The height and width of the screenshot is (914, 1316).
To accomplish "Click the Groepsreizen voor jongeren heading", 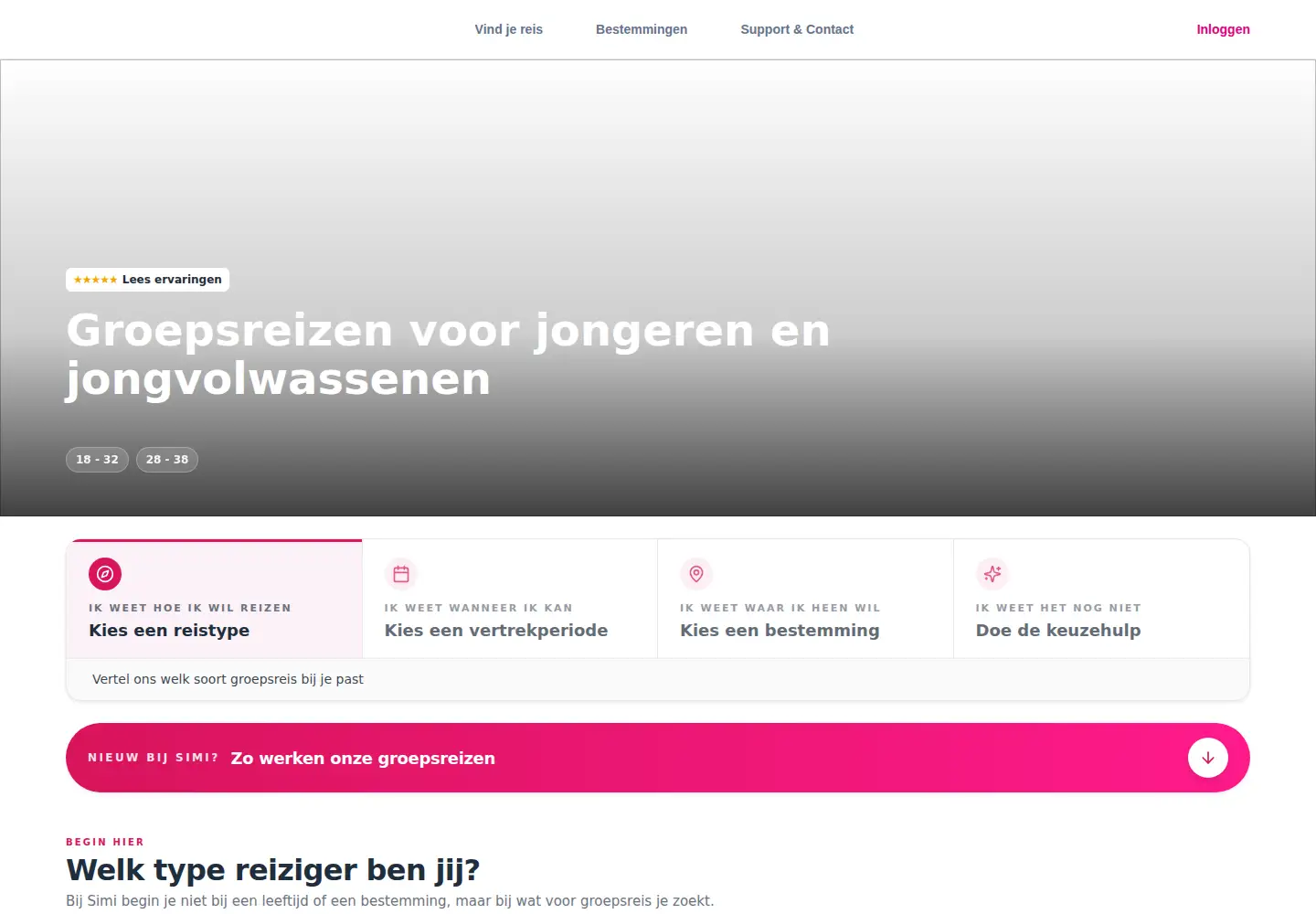I will (x=448, y=355).
